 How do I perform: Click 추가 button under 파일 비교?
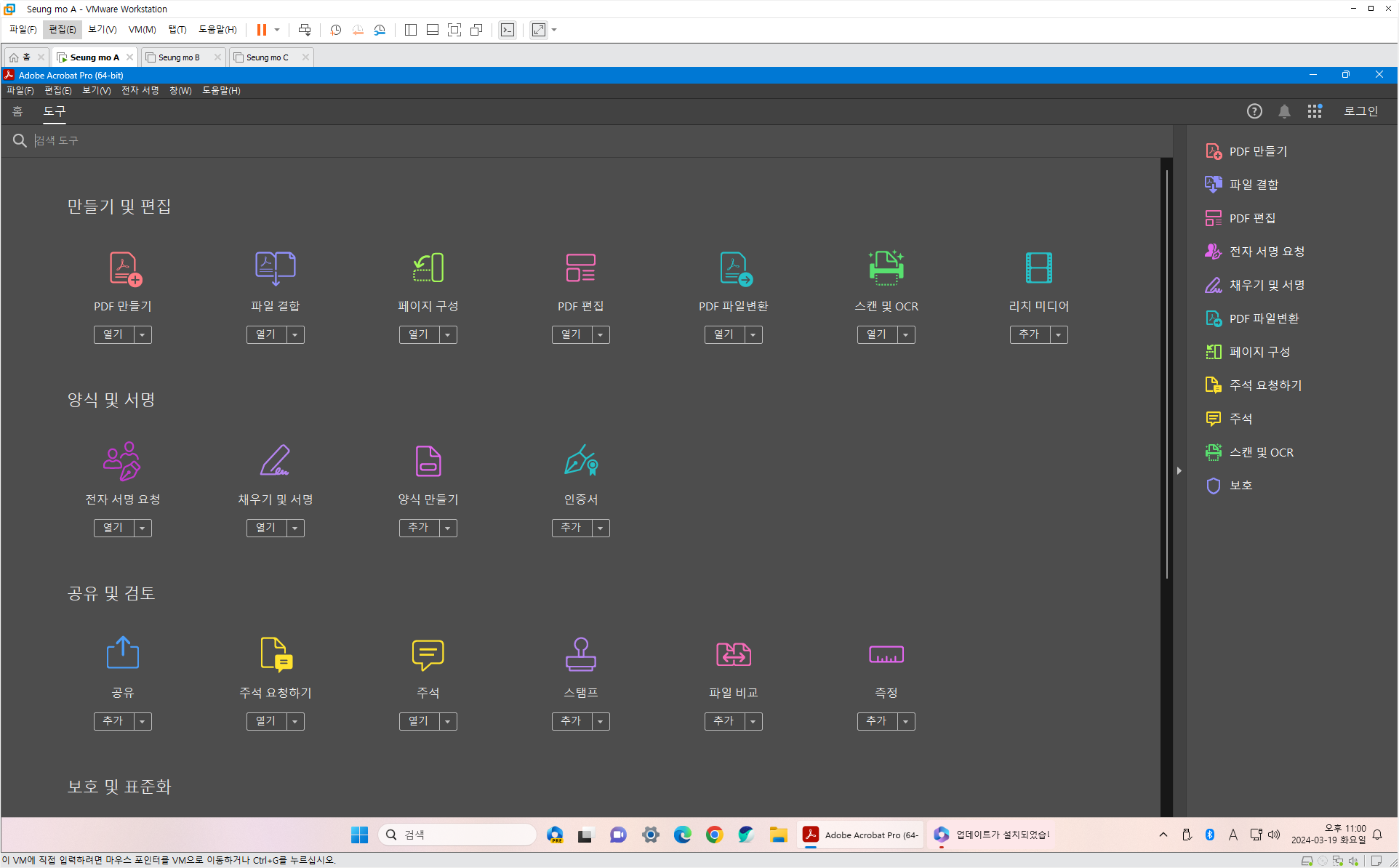(x=724, y=721)
